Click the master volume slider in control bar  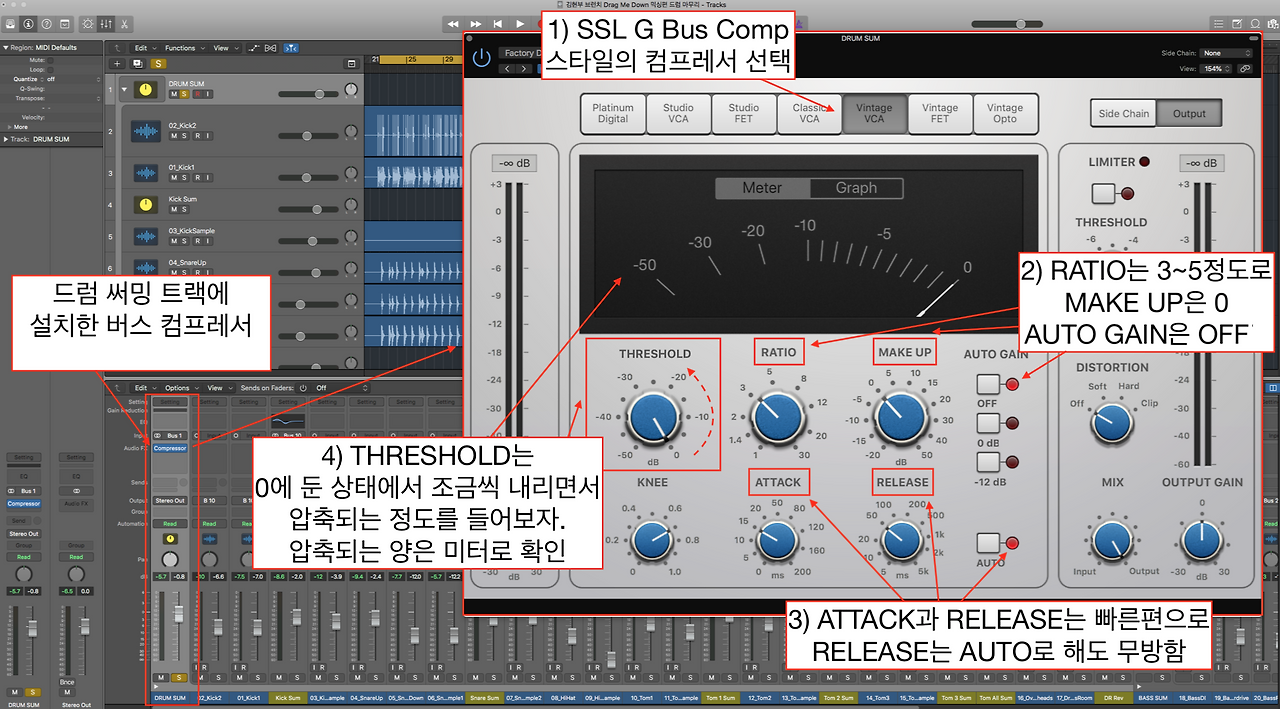coord(1007,23)
